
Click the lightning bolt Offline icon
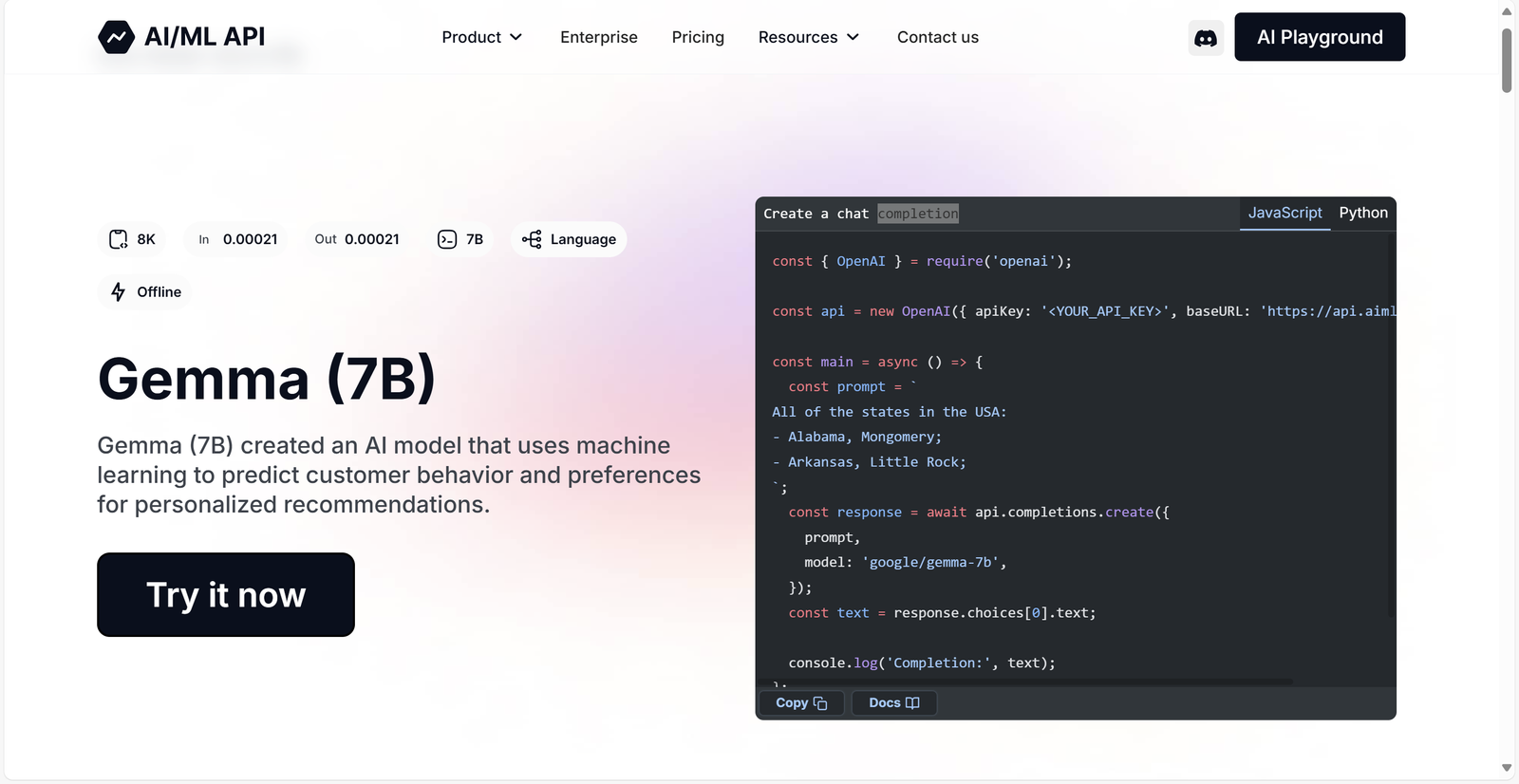pyautogui.click(x=118, y=291)
